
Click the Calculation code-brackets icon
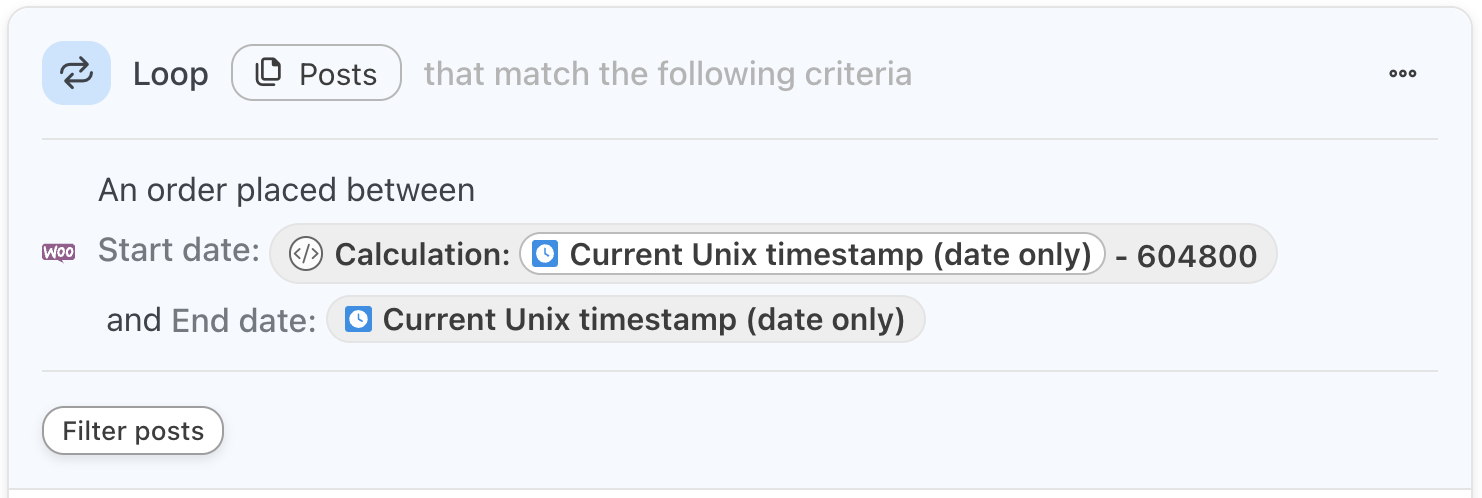pos(305,254)
